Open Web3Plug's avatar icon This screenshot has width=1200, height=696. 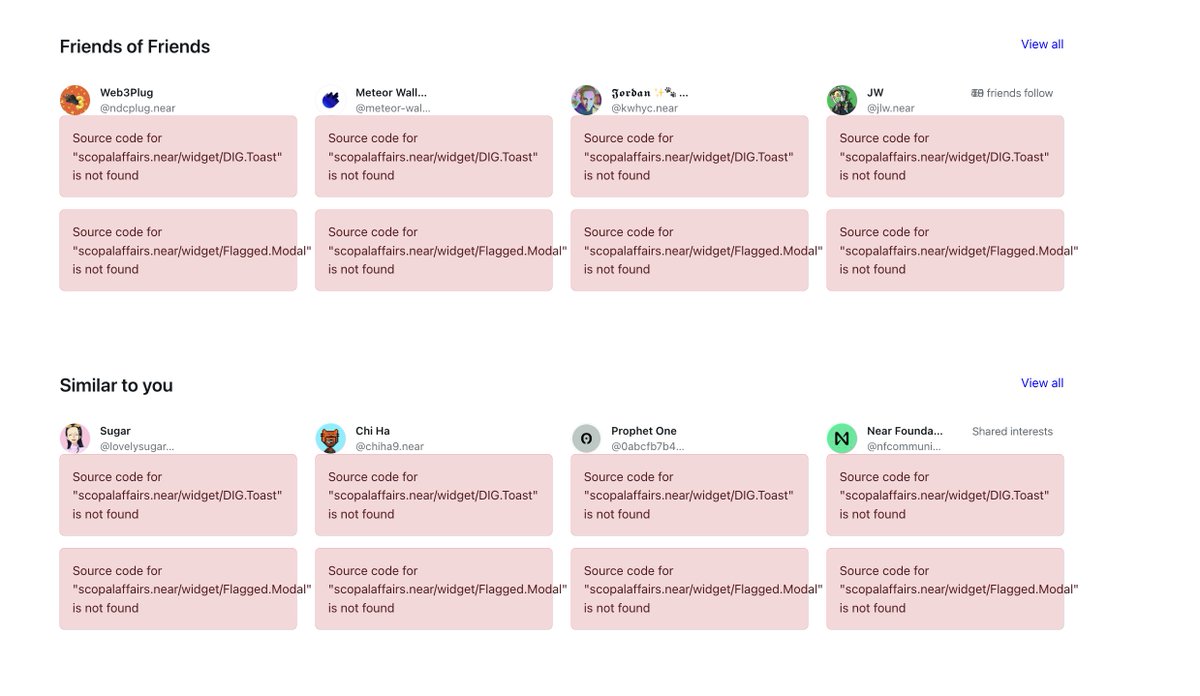(75, 100)
